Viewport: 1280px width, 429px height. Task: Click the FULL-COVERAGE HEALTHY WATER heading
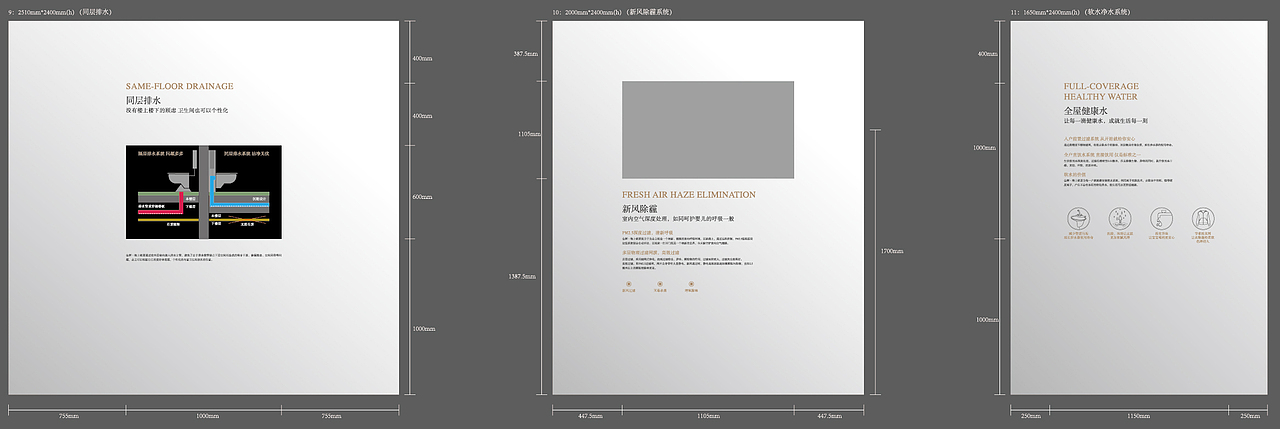click(x=1101, y=92)
